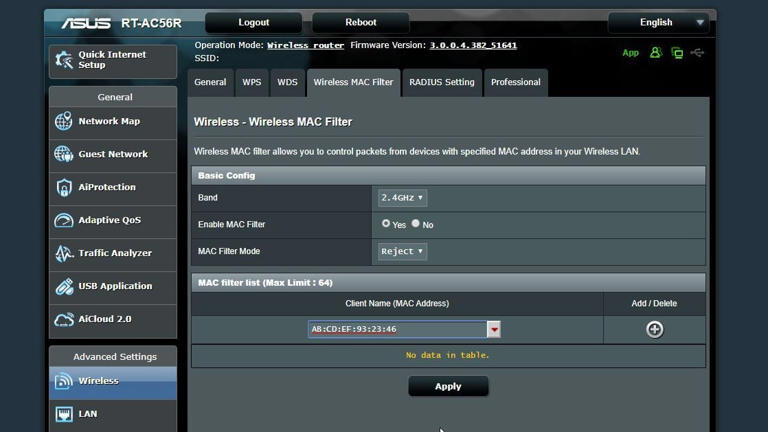This screenshot has width=768, height=432.
Task: Click the MAC address input field
Action: tap(397, 329)
